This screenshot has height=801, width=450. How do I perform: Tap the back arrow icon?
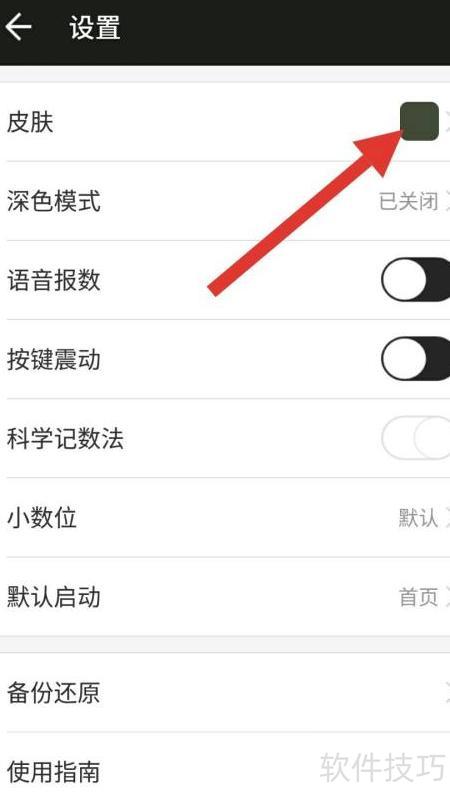point(18,27)
